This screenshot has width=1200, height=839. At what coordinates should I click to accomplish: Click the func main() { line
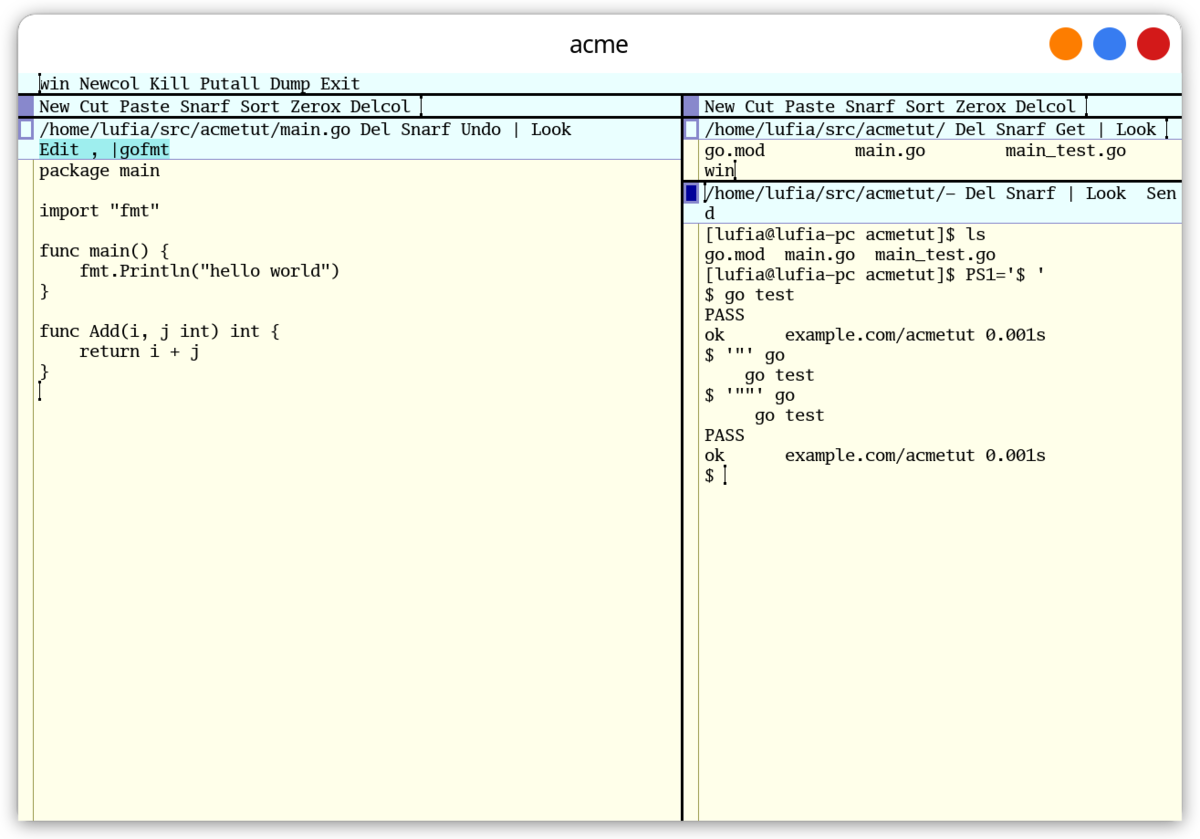[x=105, y=251]
